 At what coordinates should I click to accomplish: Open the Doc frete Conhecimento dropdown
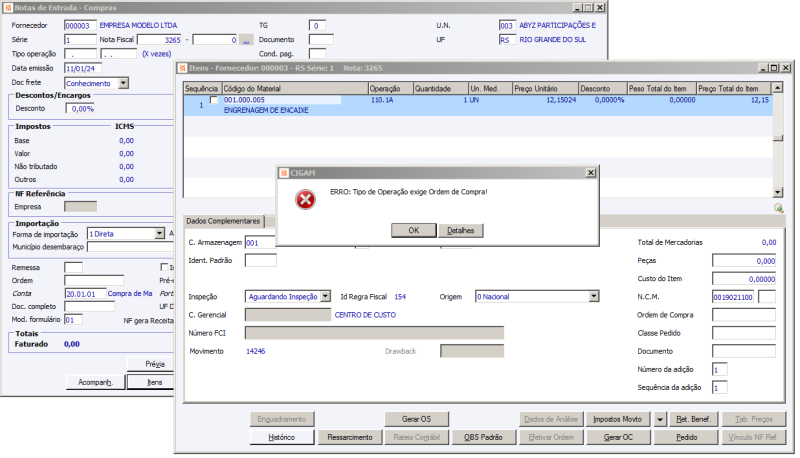tap(123, 83)
